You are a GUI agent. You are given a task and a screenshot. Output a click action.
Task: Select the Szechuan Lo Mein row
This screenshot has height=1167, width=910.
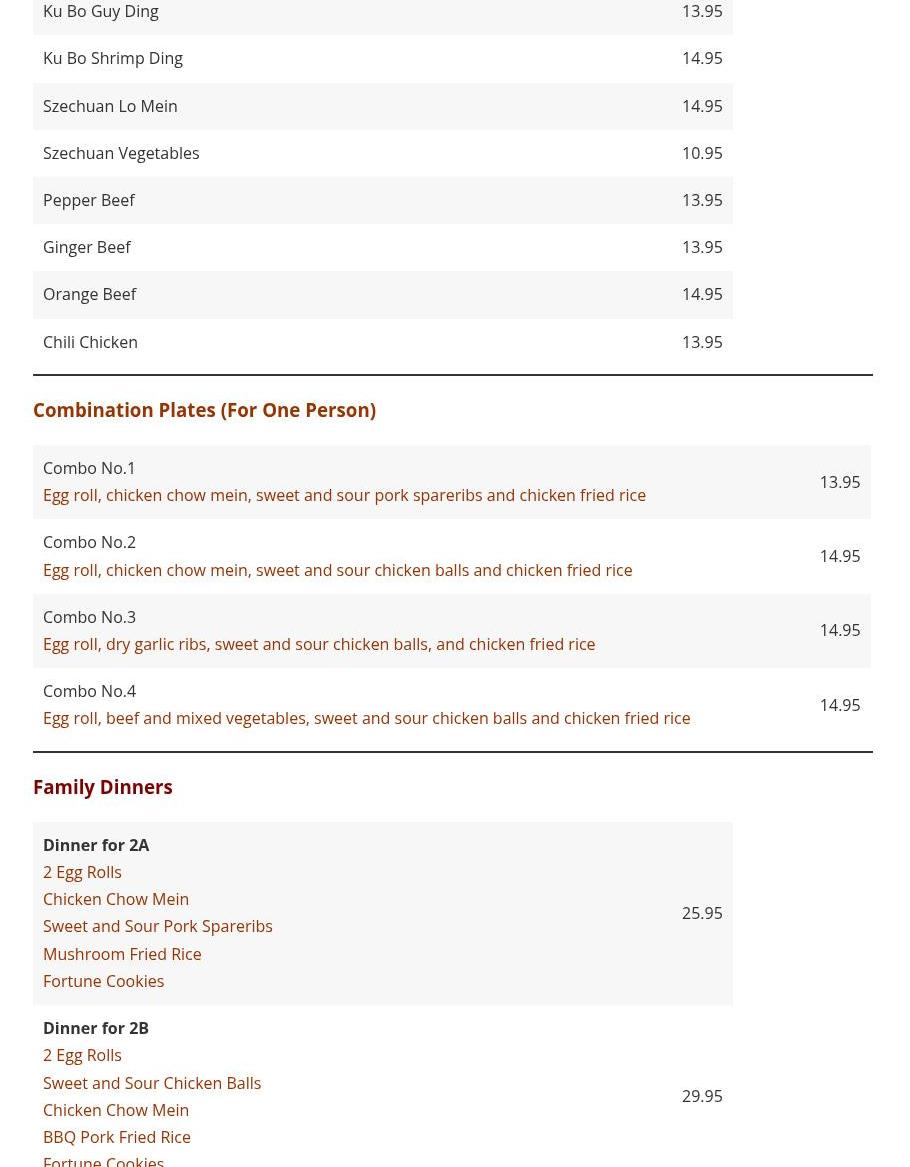pos(110,106)
